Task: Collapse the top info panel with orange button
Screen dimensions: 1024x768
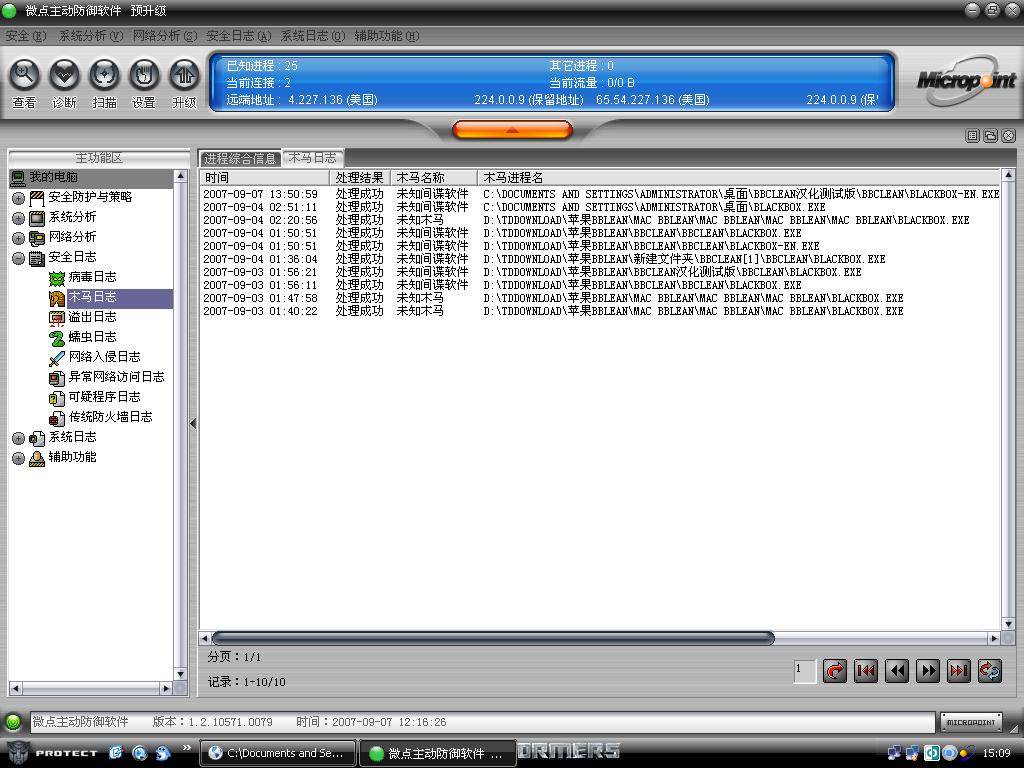Action: [x=512, y=130]
